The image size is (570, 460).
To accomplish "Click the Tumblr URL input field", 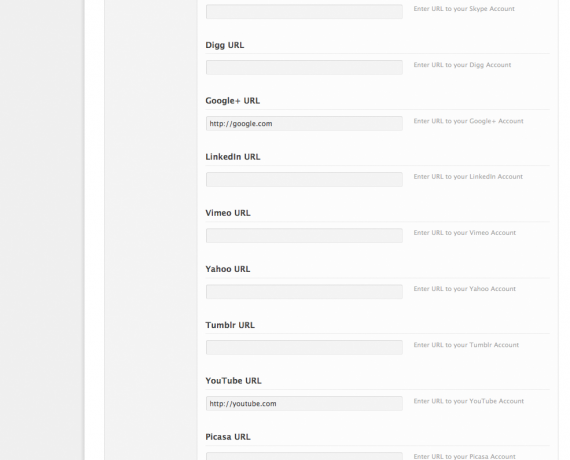I will click(x=304, y=347).
